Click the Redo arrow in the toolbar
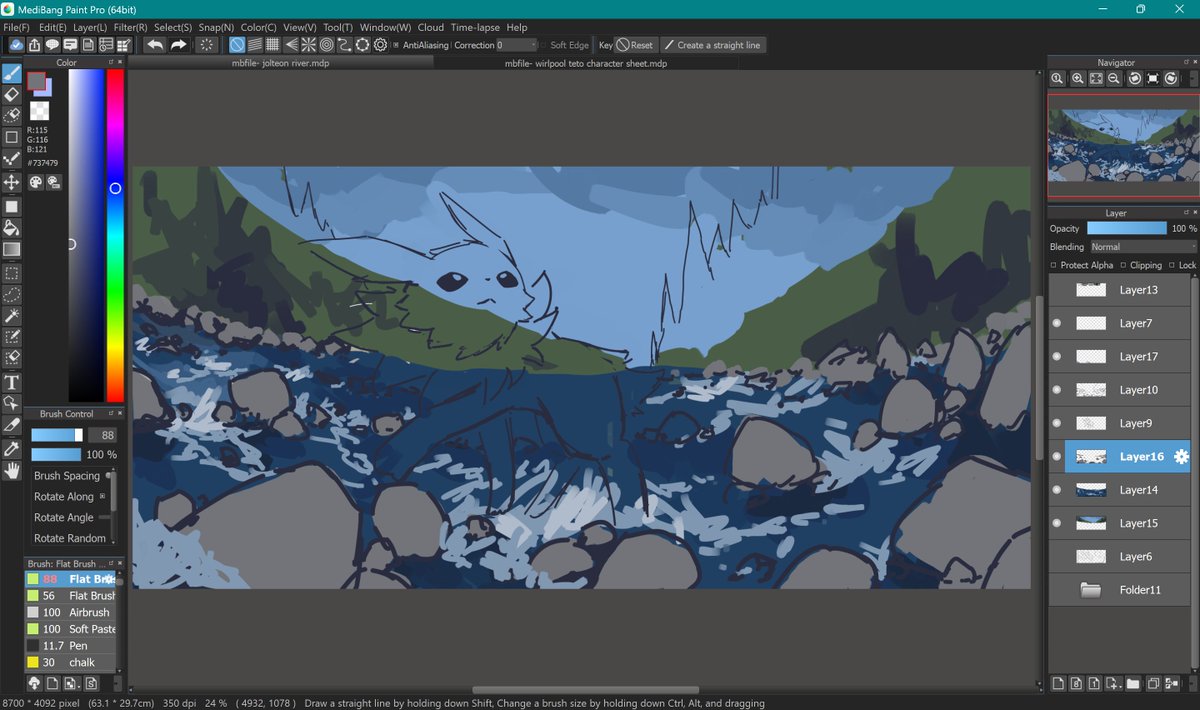This screenshot has width=1200, height=710. coord(178,45)
